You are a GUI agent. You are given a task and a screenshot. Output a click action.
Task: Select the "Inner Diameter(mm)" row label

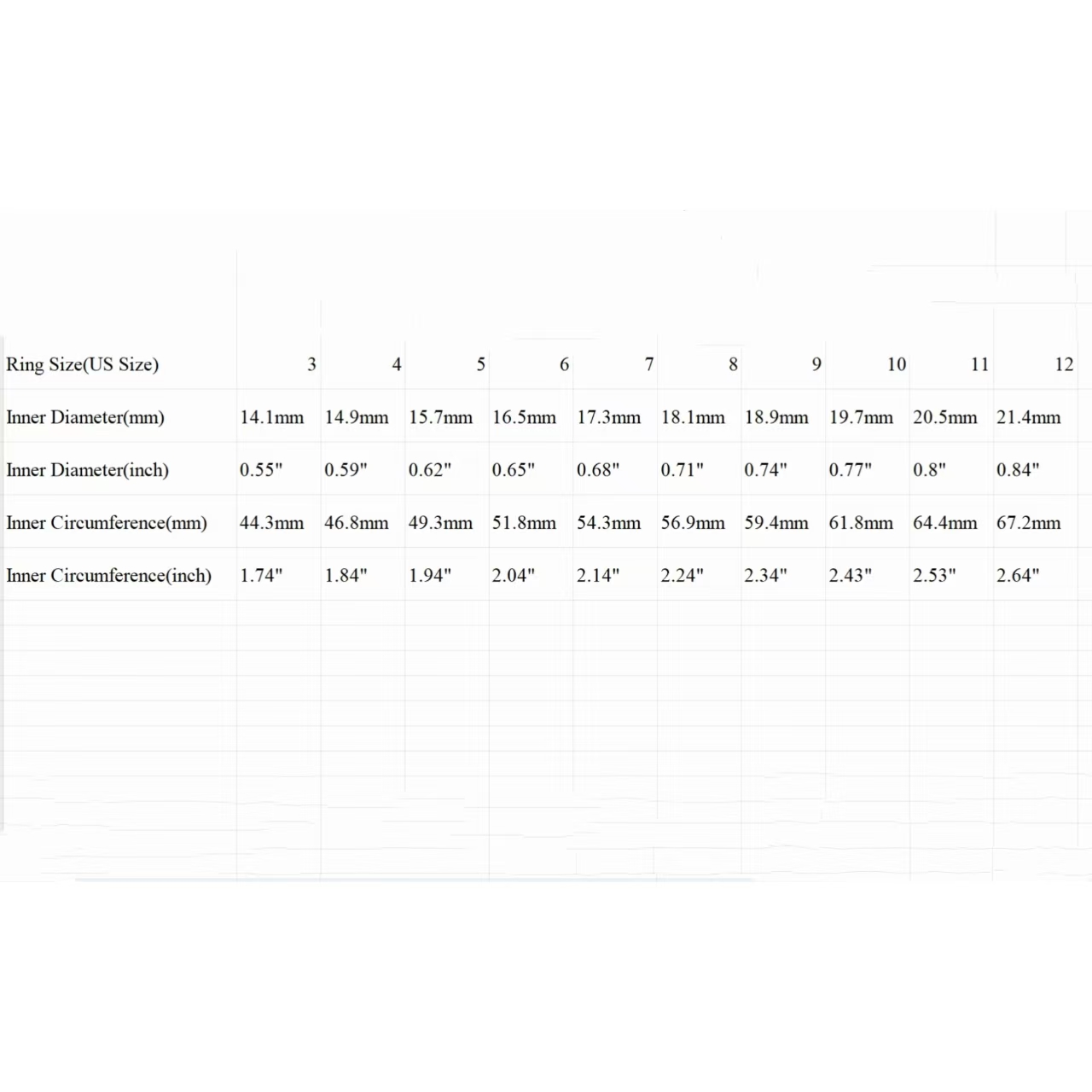[x=85, y=417]
